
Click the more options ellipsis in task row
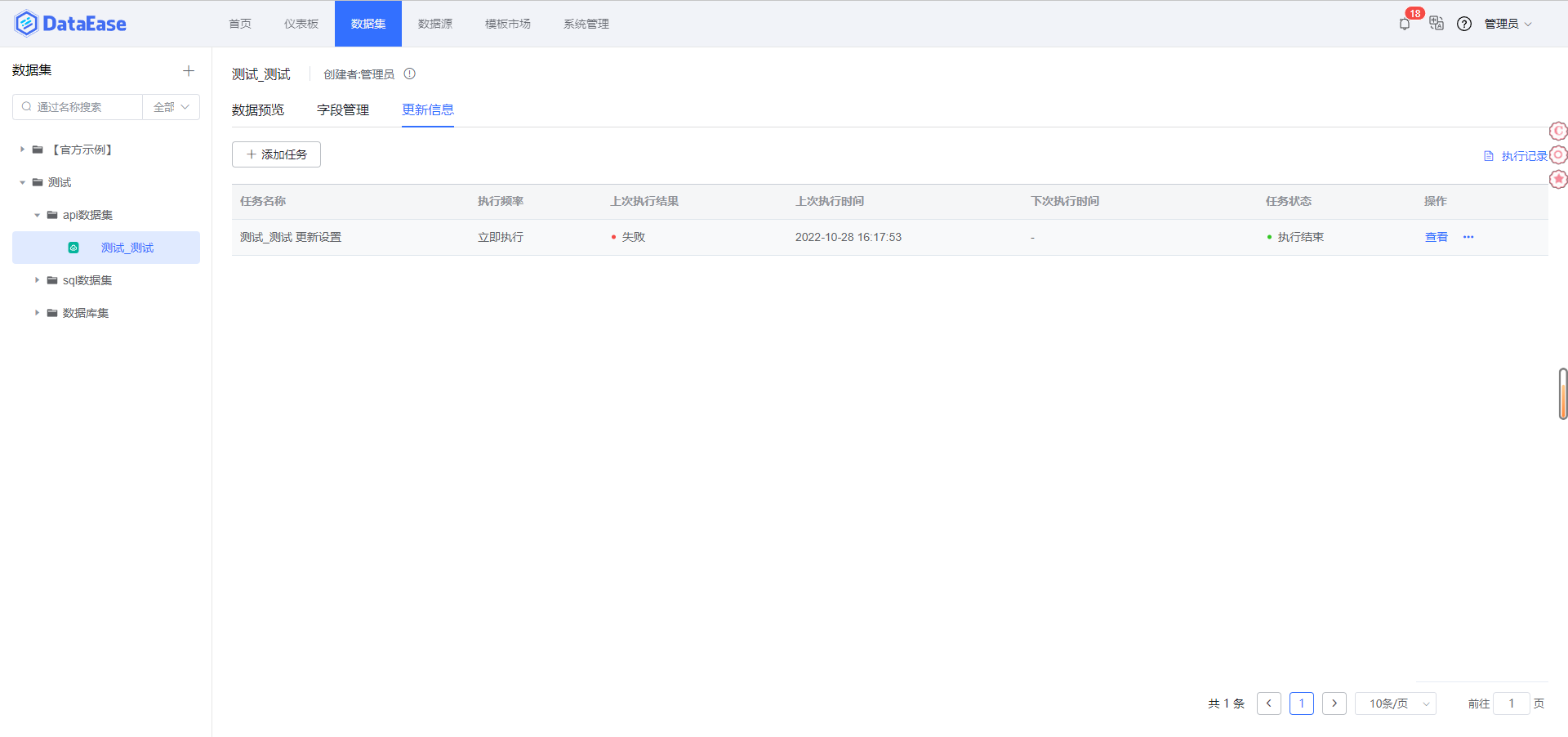1468,237
